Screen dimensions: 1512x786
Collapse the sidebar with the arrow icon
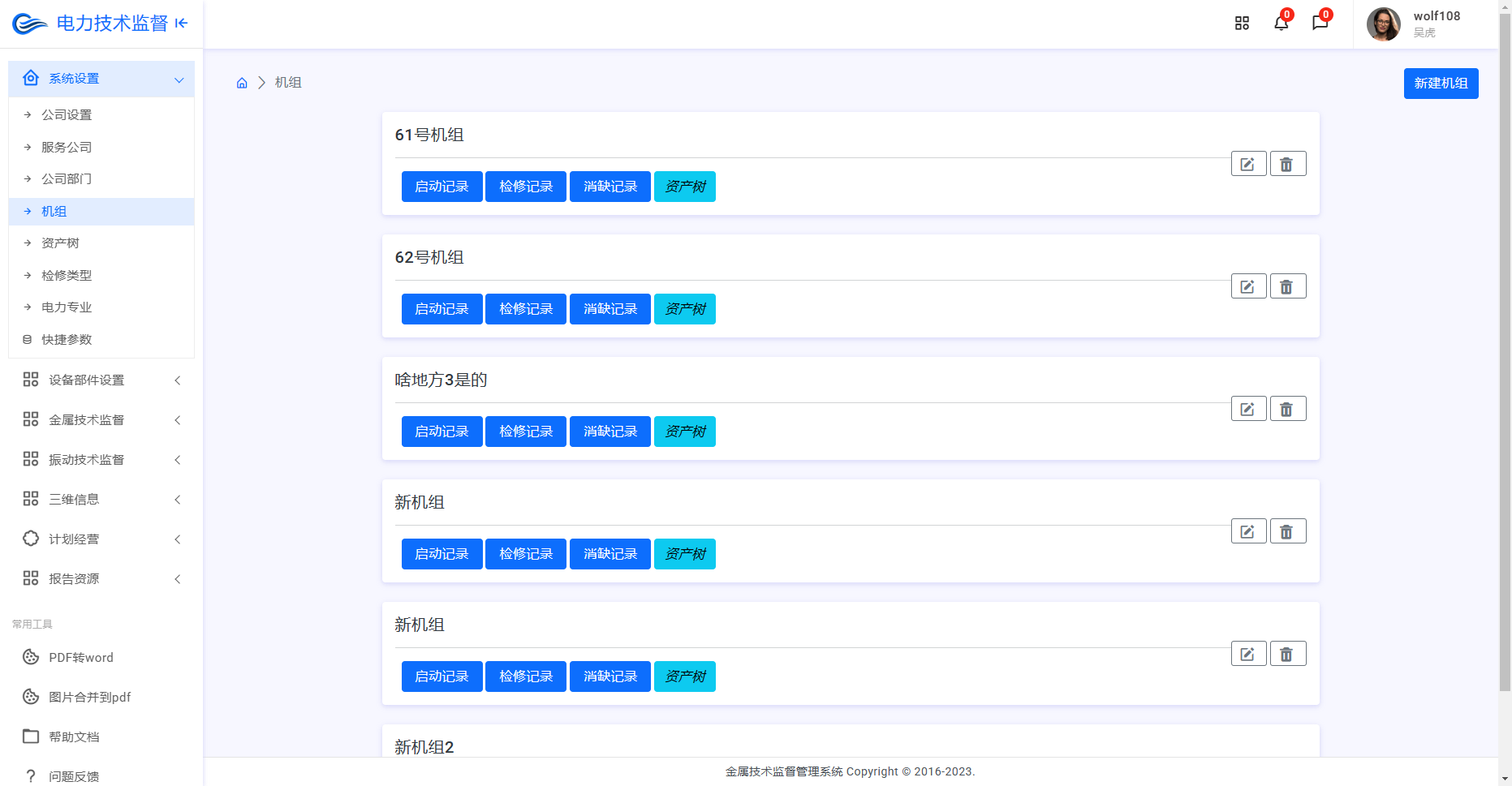pyautogui.click(x=182, y=24)
